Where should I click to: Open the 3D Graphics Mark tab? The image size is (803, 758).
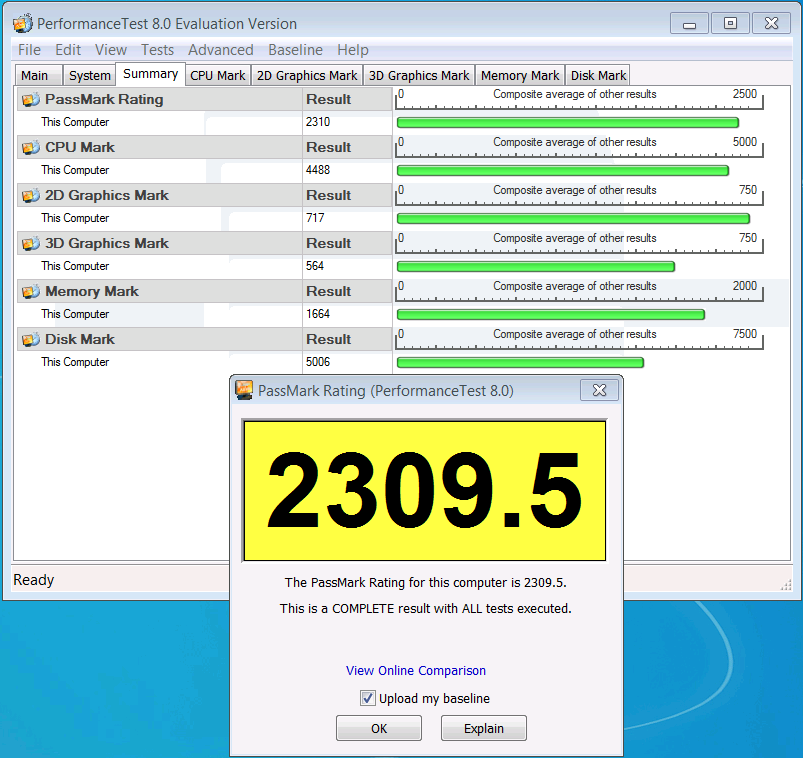point(419,75)
